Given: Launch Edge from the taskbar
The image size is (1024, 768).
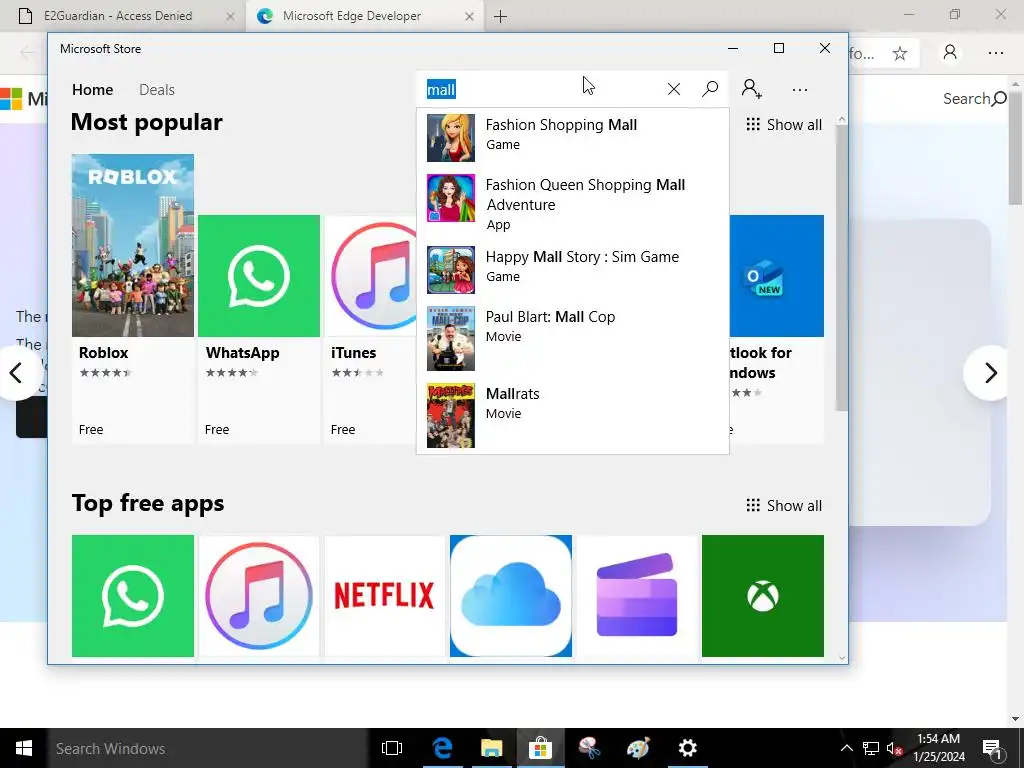Looking at the screenshot, I should (x=442, y=748).
